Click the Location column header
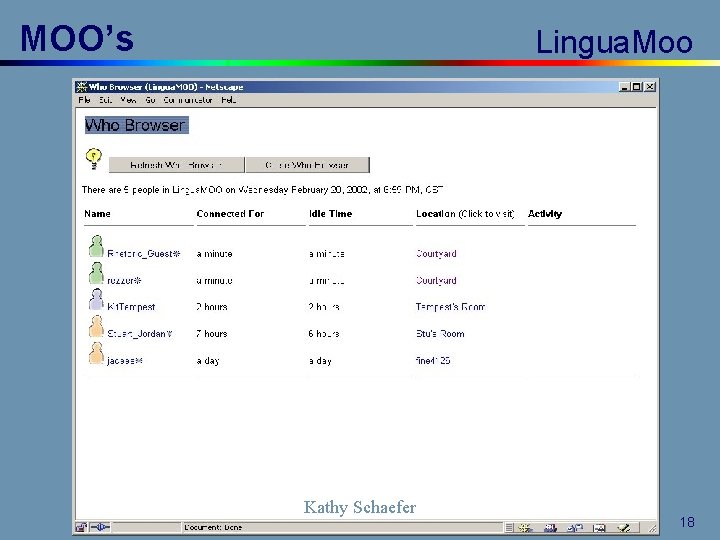Image resolution: width=720 pixels, height=540 pixels. (x=465, y=214)
